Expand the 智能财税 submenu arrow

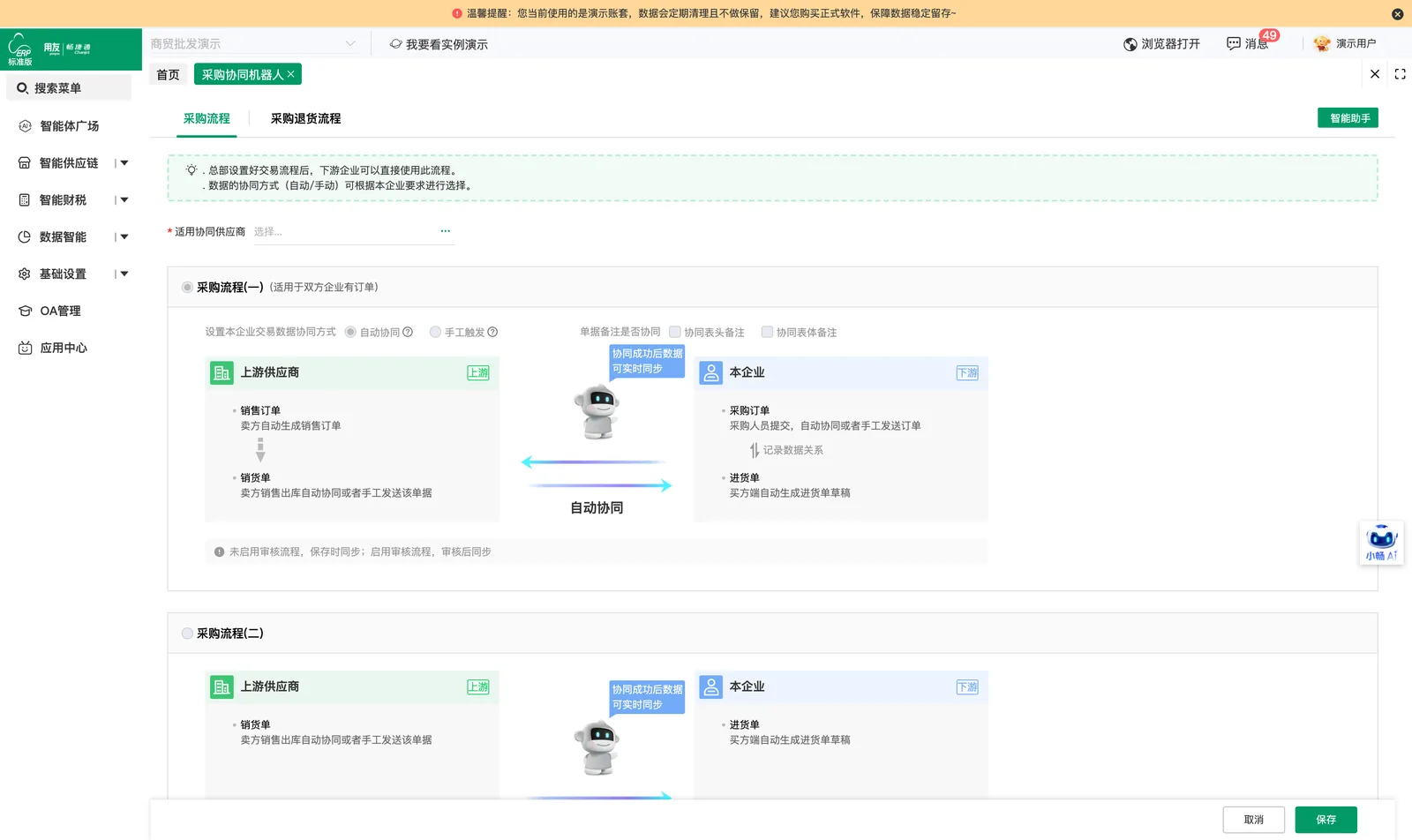pyautogui.click(x=124, y=200)
